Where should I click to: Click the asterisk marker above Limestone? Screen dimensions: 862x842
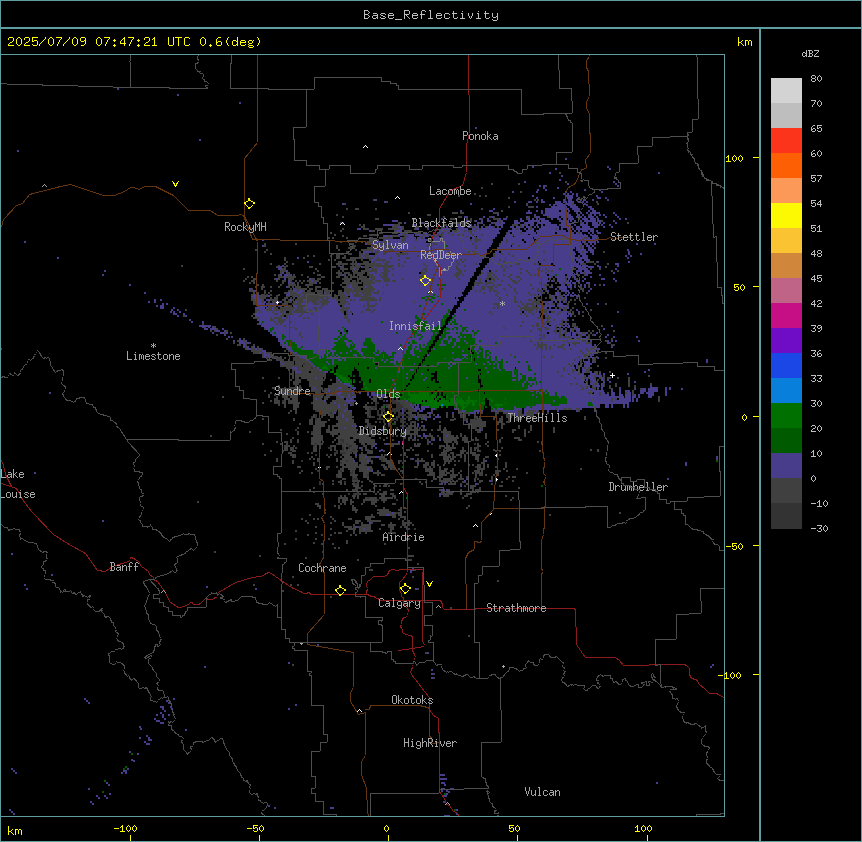tap(153, 346)
